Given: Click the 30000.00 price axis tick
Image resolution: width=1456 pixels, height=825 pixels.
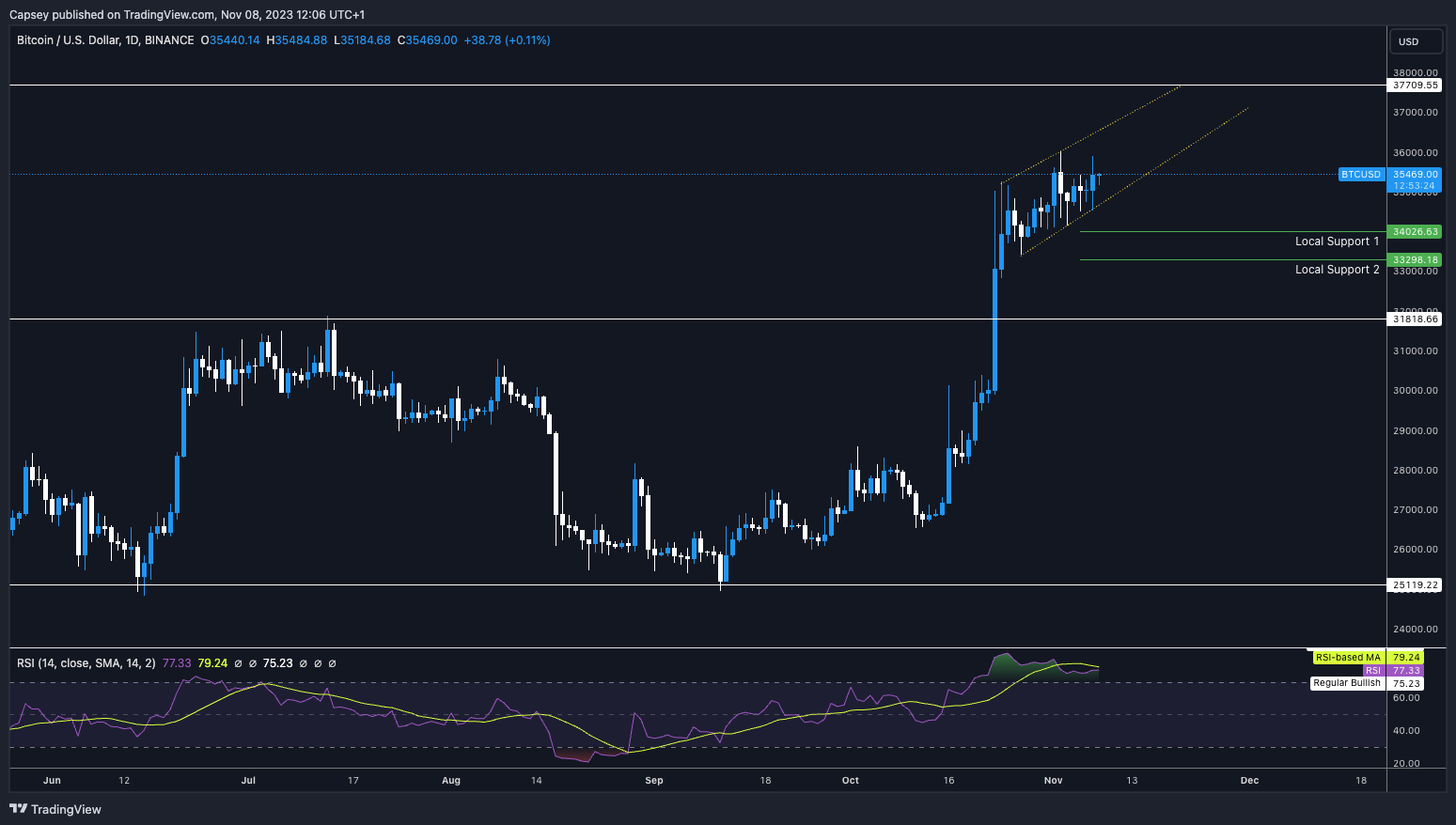Looking at the screenshot, I should (1416, 390).
